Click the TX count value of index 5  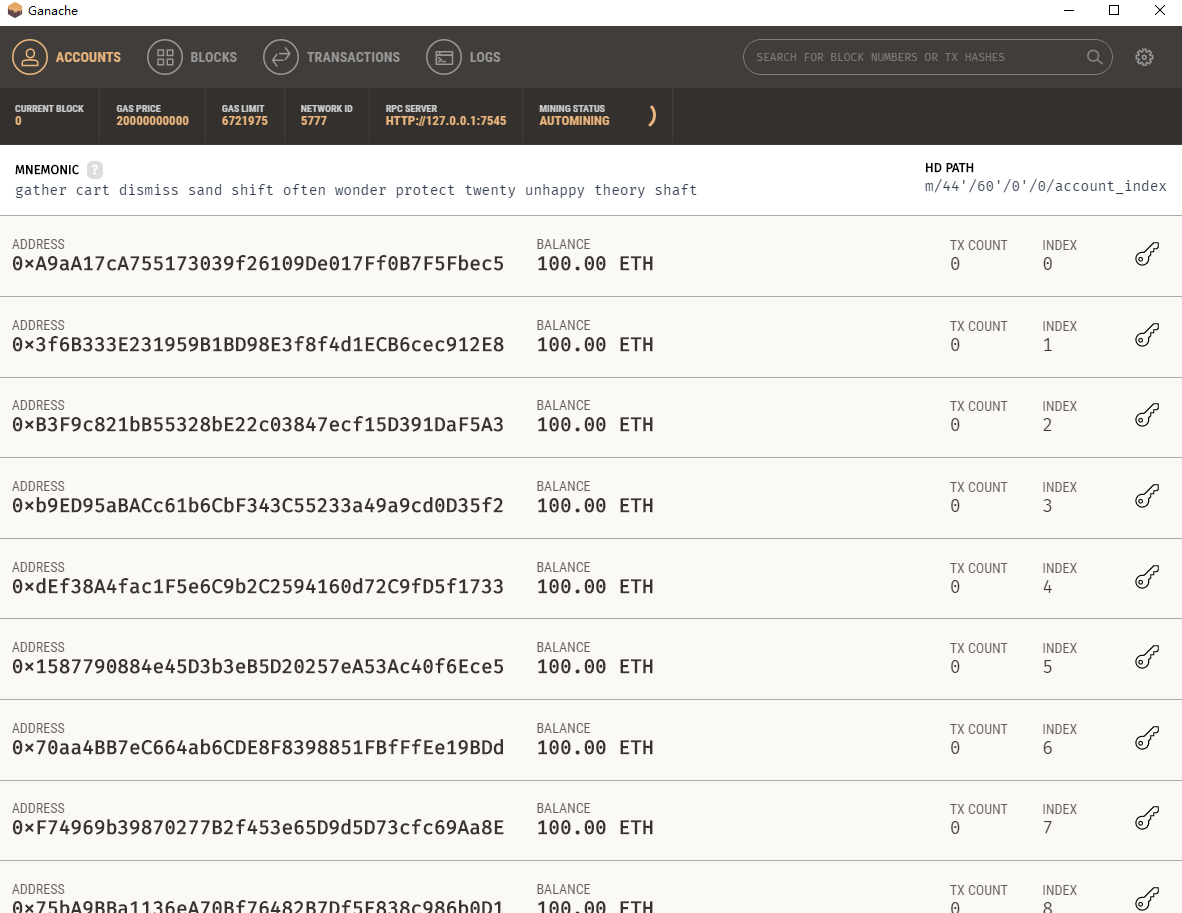(x=955, y=667)
